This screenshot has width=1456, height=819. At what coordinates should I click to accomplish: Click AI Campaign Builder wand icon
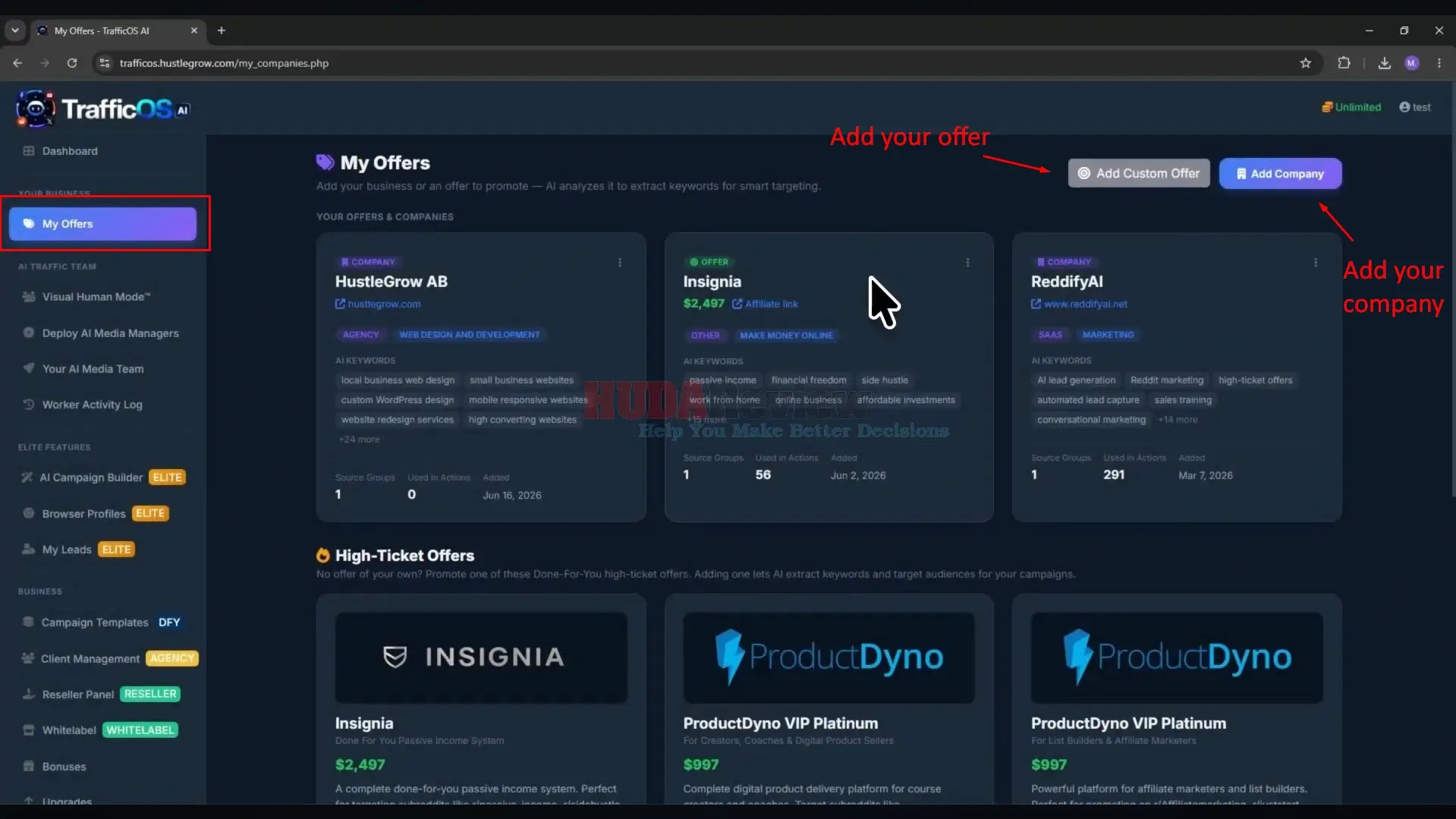(x=27, y=477)
